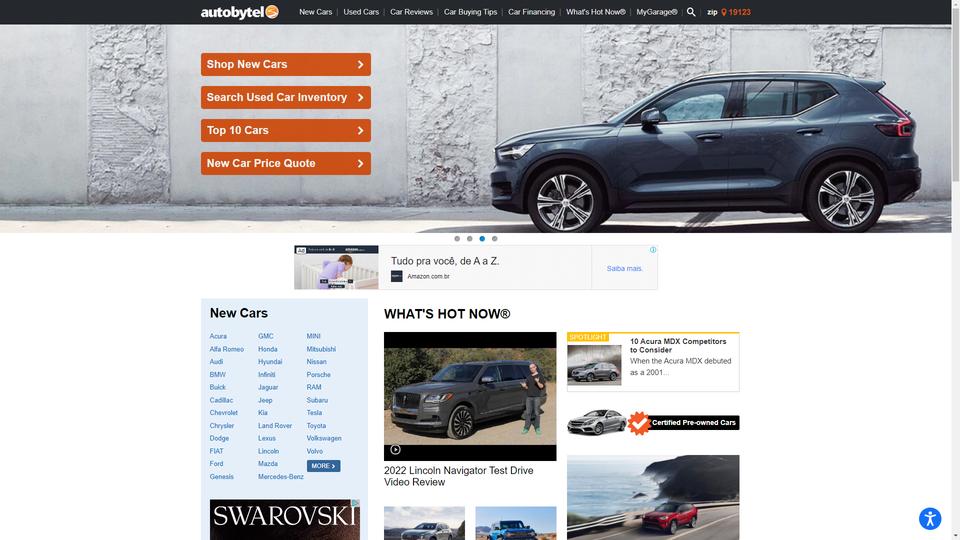Screen dimensions: 960x540
Task: Open the Lincoln Navigator video thumbnail
Action: click(470, 396)
